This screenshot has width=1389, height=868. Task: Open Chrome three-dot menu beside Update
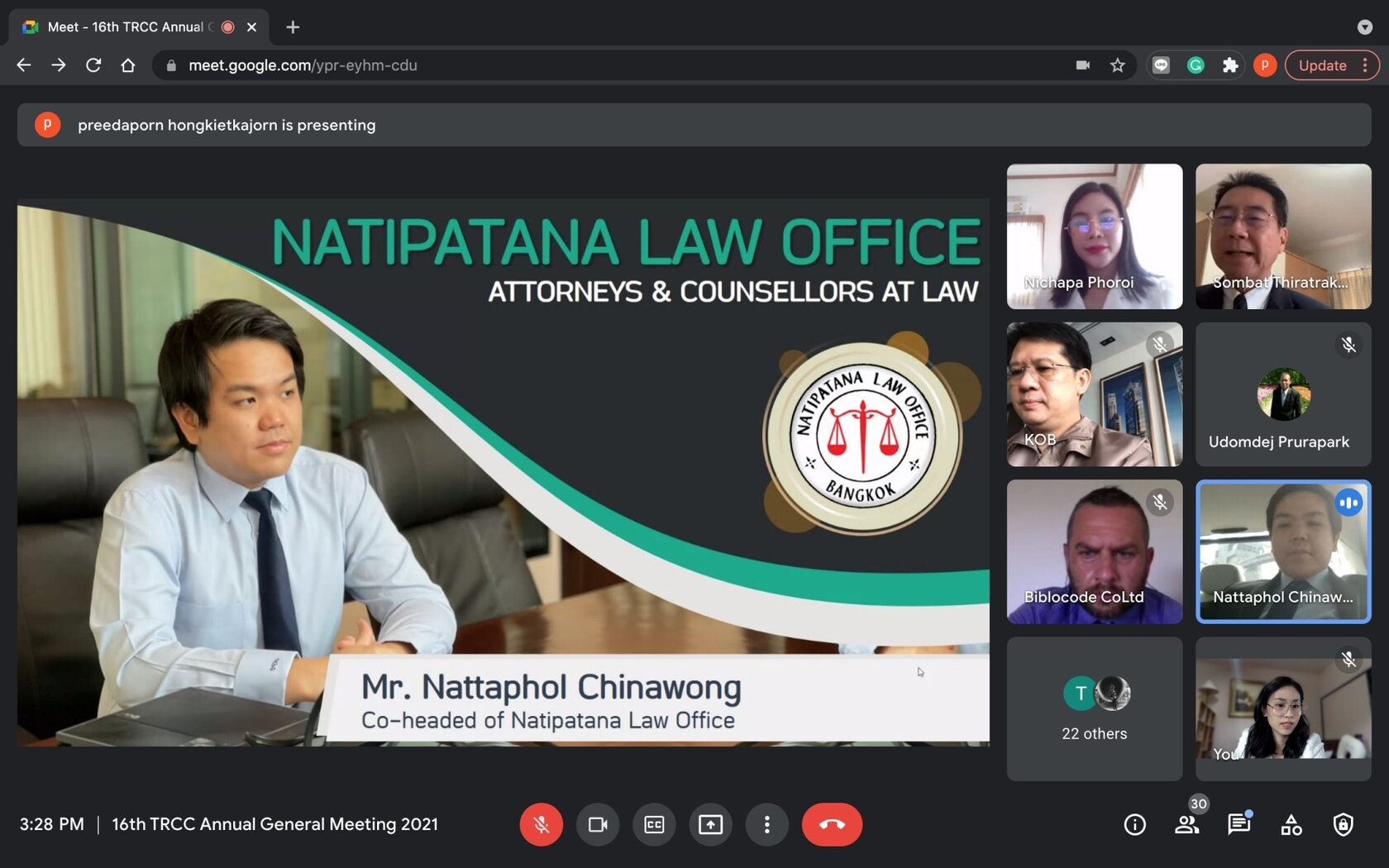coord(1365,65)
